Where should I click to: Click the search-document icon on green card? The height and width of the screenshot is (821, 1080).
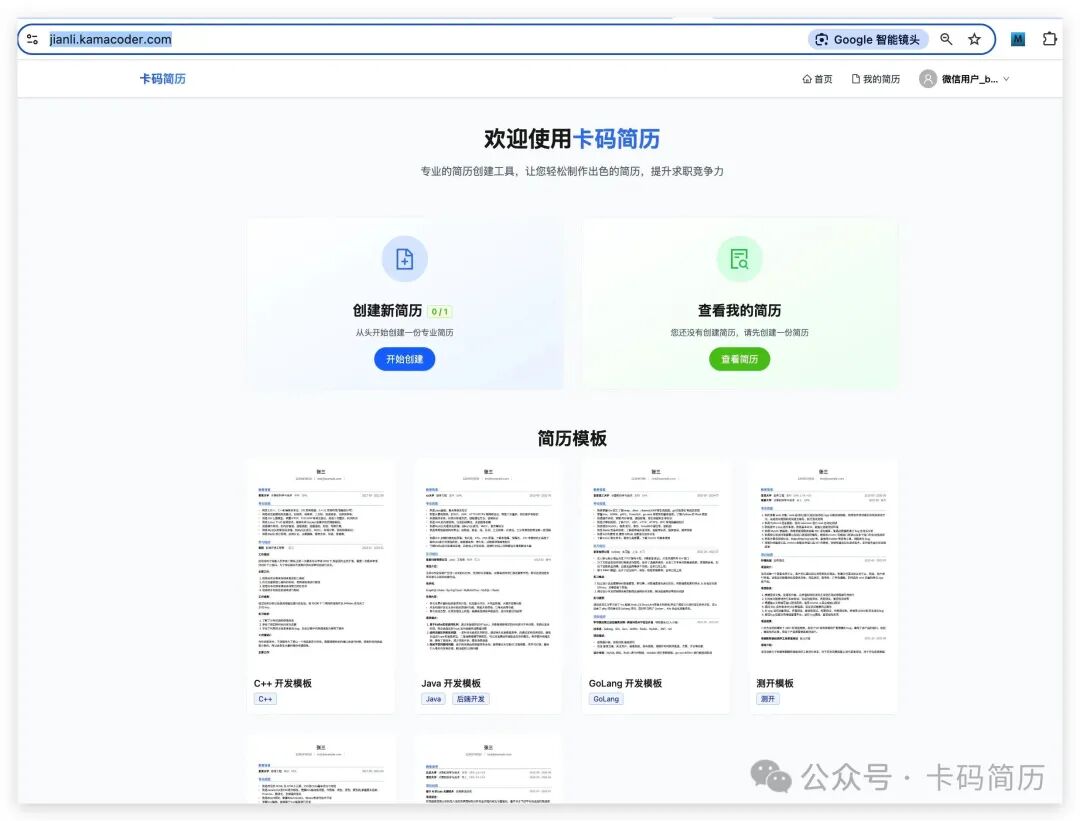740,259
